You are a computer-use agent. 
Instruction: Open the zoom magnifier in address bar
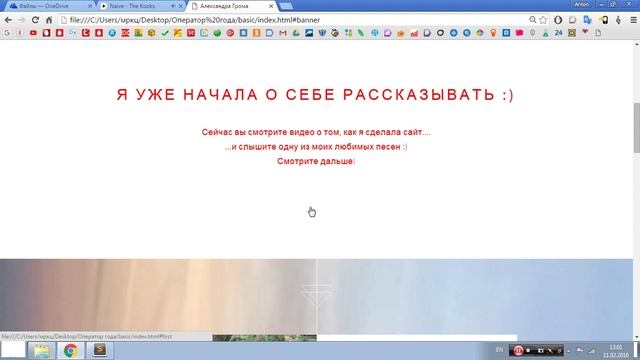tap(532, 20)
